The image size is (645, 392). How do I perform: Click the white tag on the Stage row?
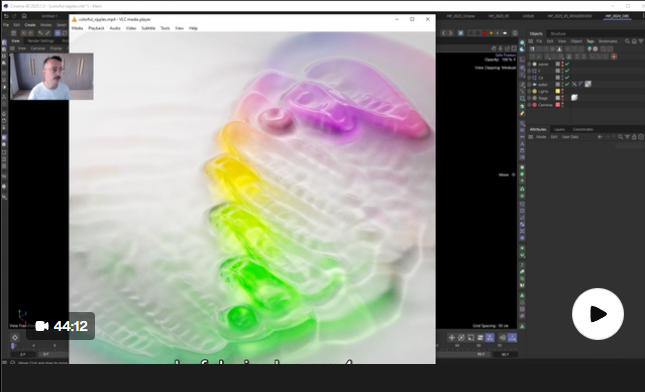pyautogui.click(x=574, y=97)
